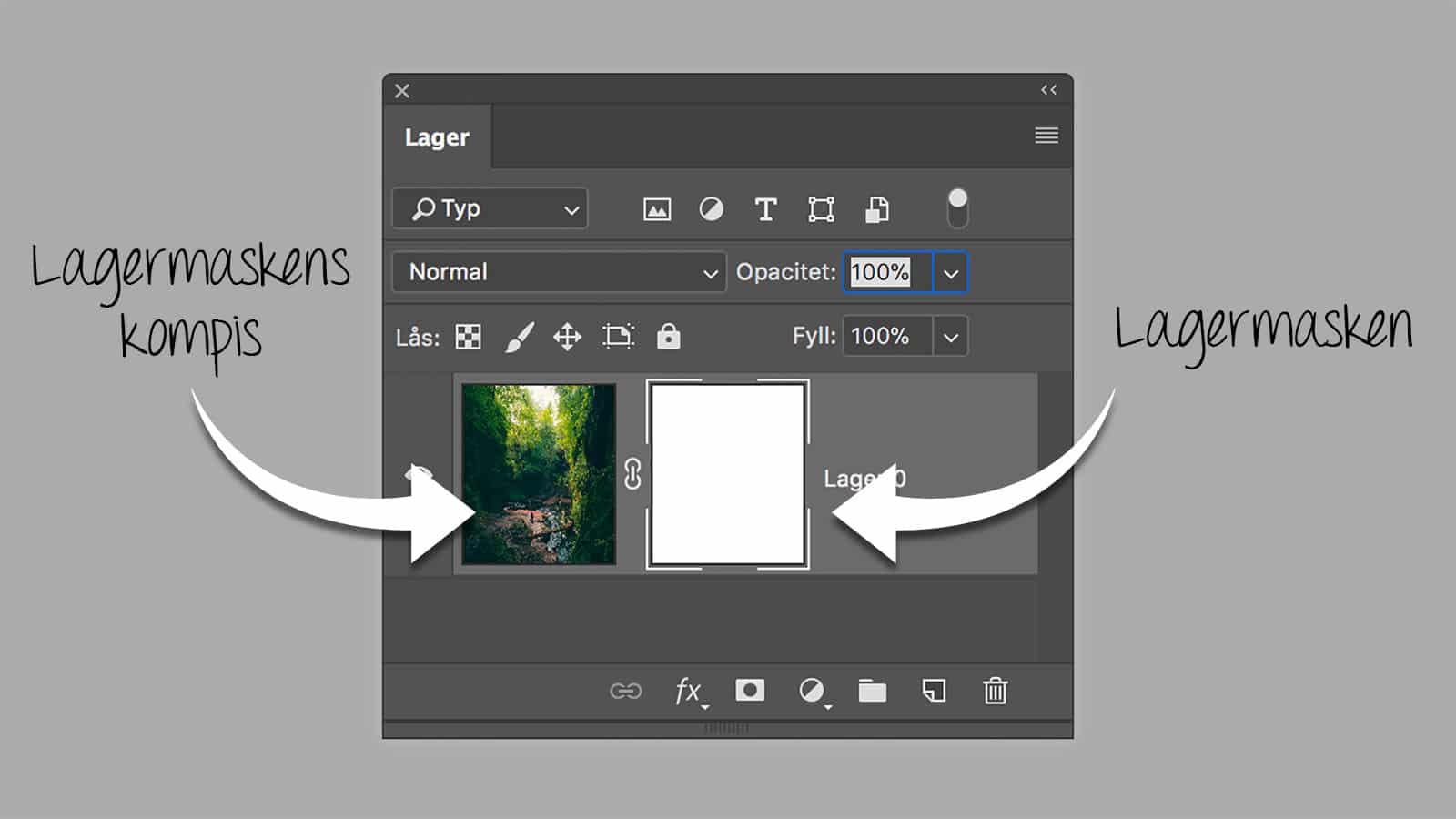Toggle the lock all padlock
Image resolution: width=1456 pixels, height=819 pixels.
[669, 337]
